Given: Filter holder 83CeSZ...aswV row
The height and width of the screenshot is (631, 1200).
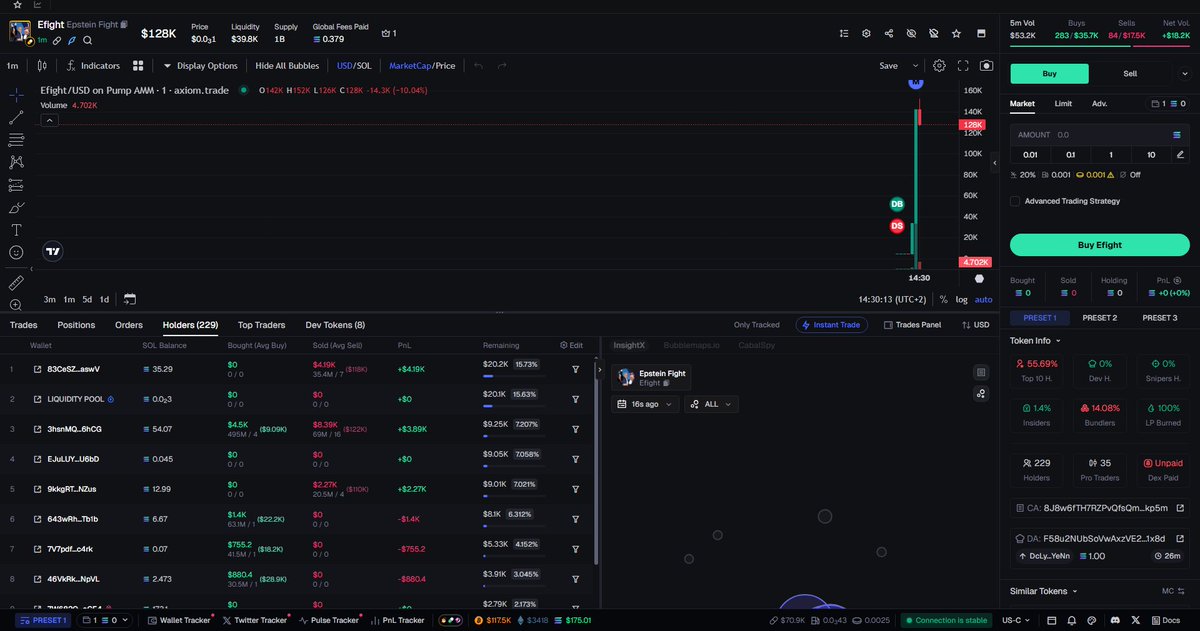Looking at the screenshot, I should coord(576,369).
